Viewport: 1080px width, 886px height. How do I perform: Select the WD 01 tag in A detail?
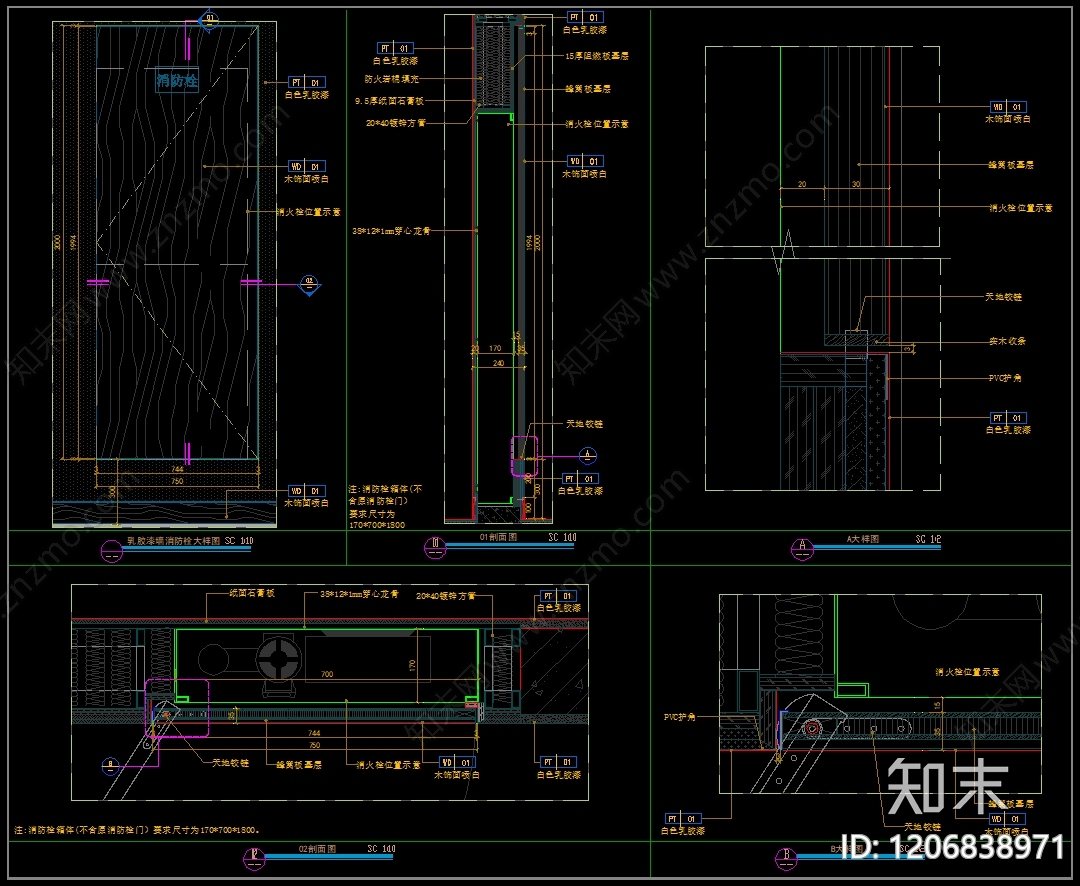point(1008,107)
